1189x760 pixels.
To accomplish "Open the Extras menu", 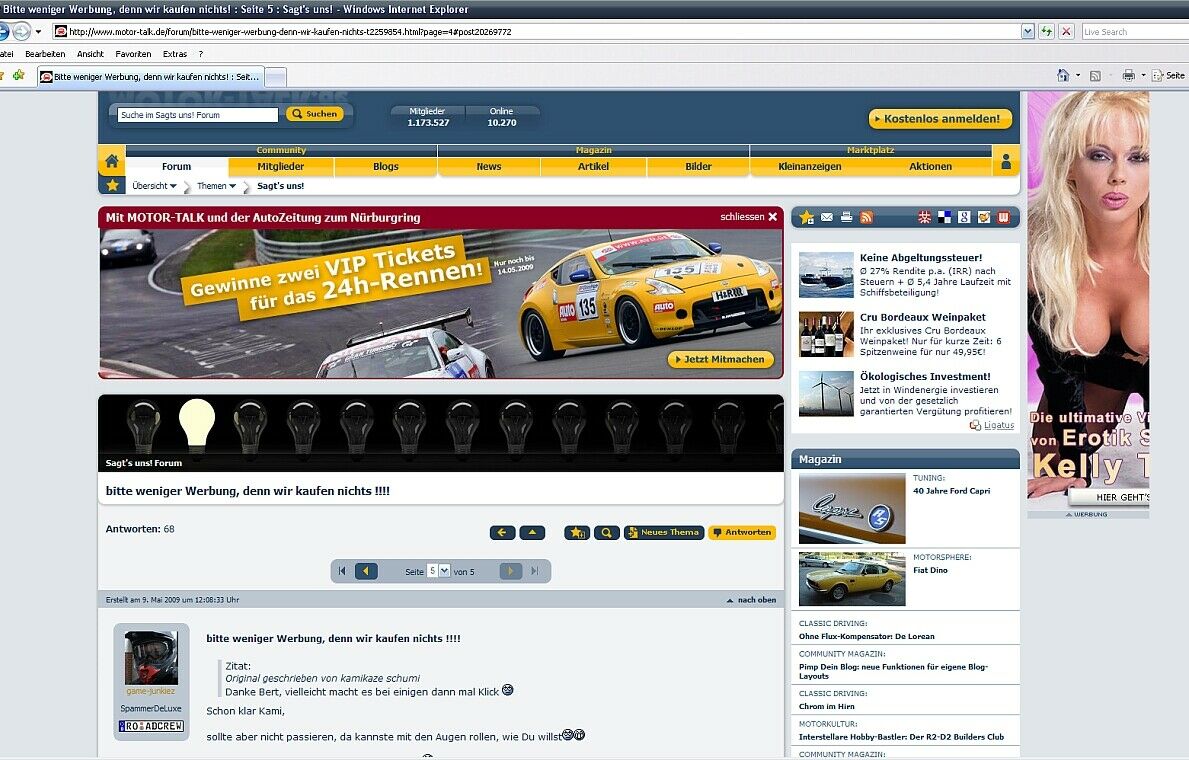I will [174, 54].
